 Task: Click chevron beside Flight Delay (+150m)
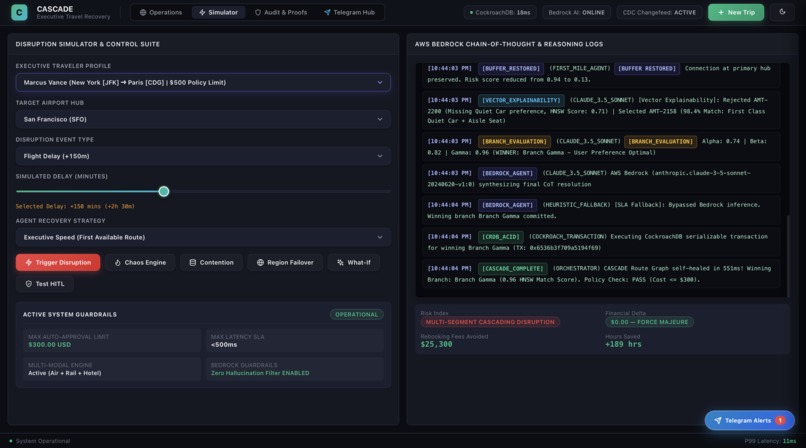(380, 156)
